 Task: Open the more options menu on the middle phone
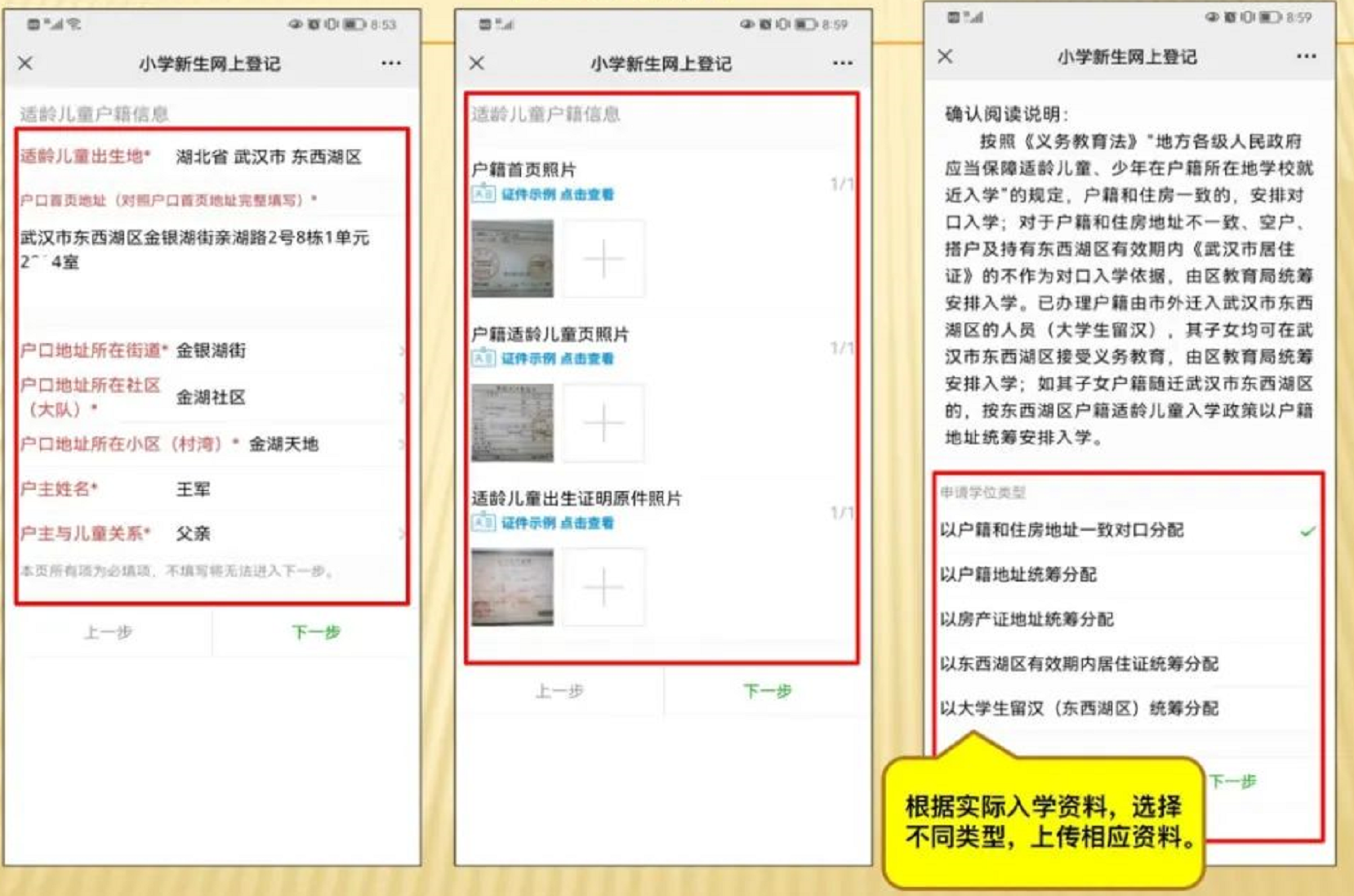pos(843,63)
